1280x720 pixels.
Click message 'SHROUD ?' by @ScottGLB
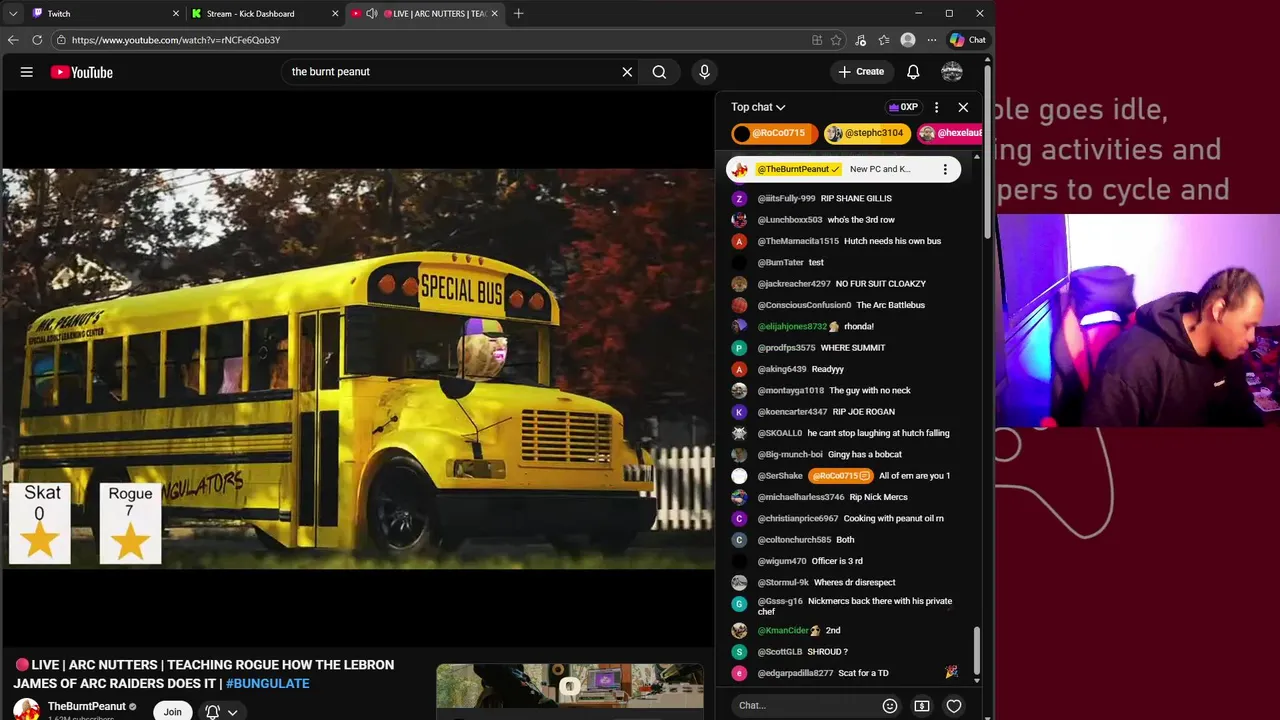point(828,652)
